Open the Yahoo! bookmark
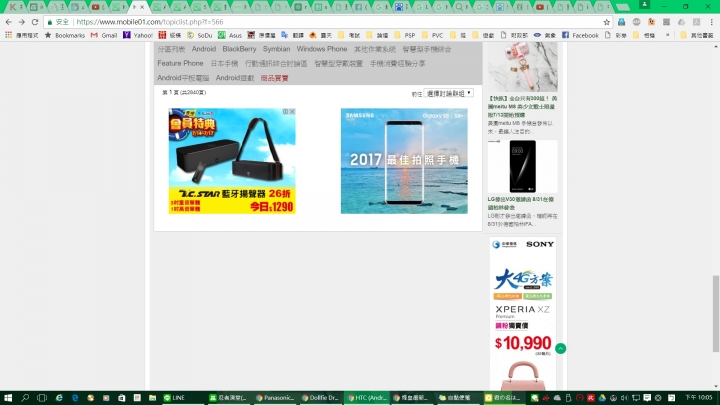The image size is (720, 405). pyautogui.click(x=138, y=35)
